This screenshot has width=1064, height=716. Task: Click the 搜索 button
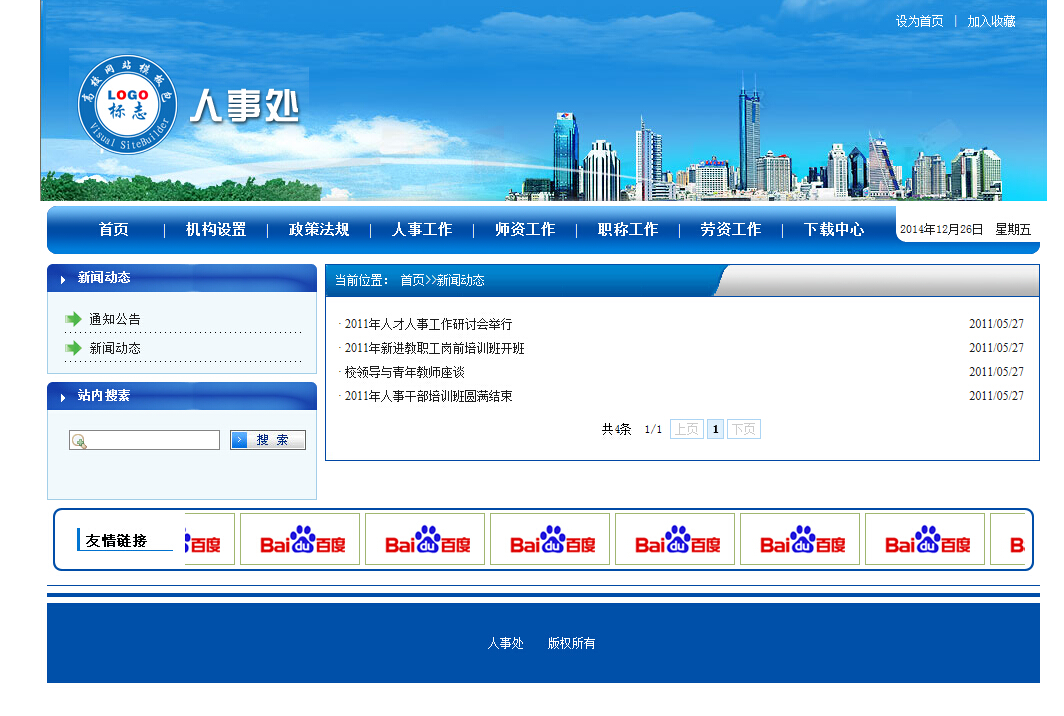click(268, 440)
